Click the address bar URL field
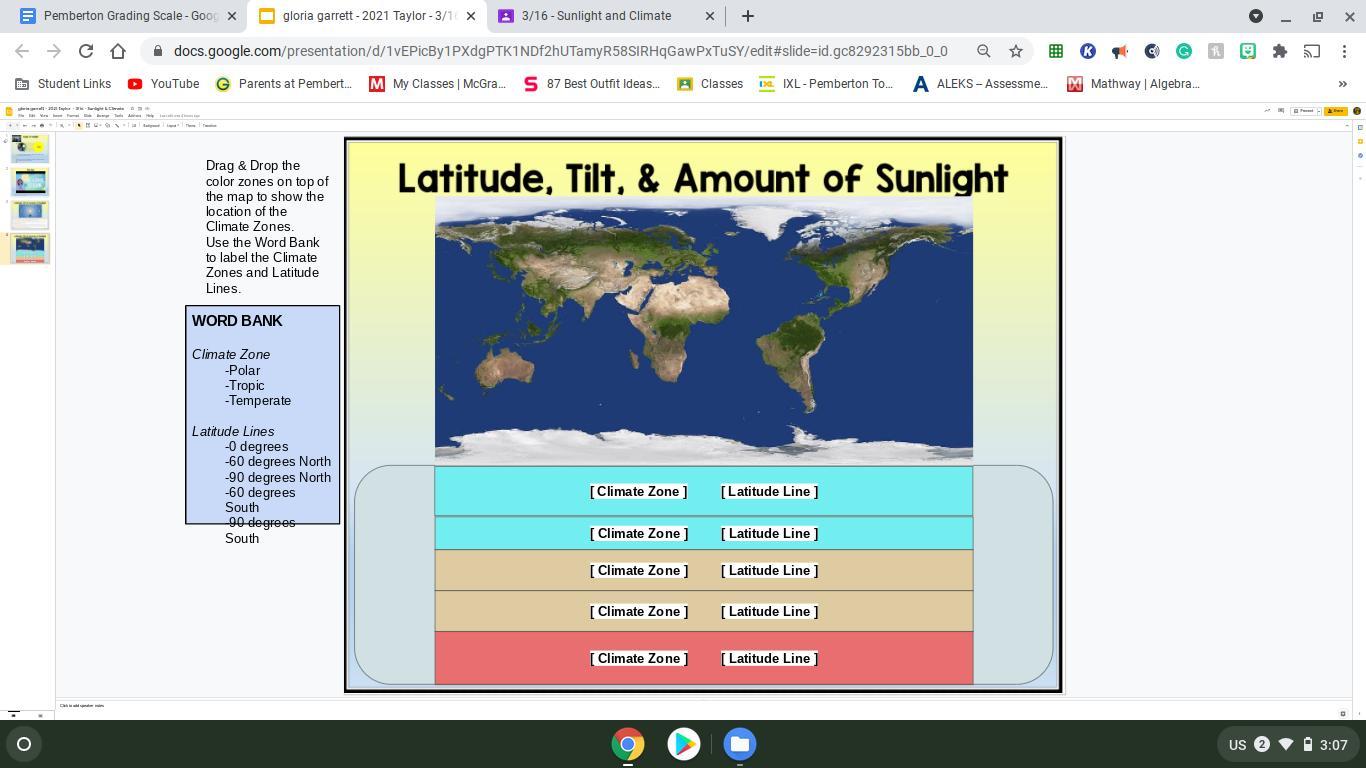Screen dimensions: 1366x768 point(560,51)
